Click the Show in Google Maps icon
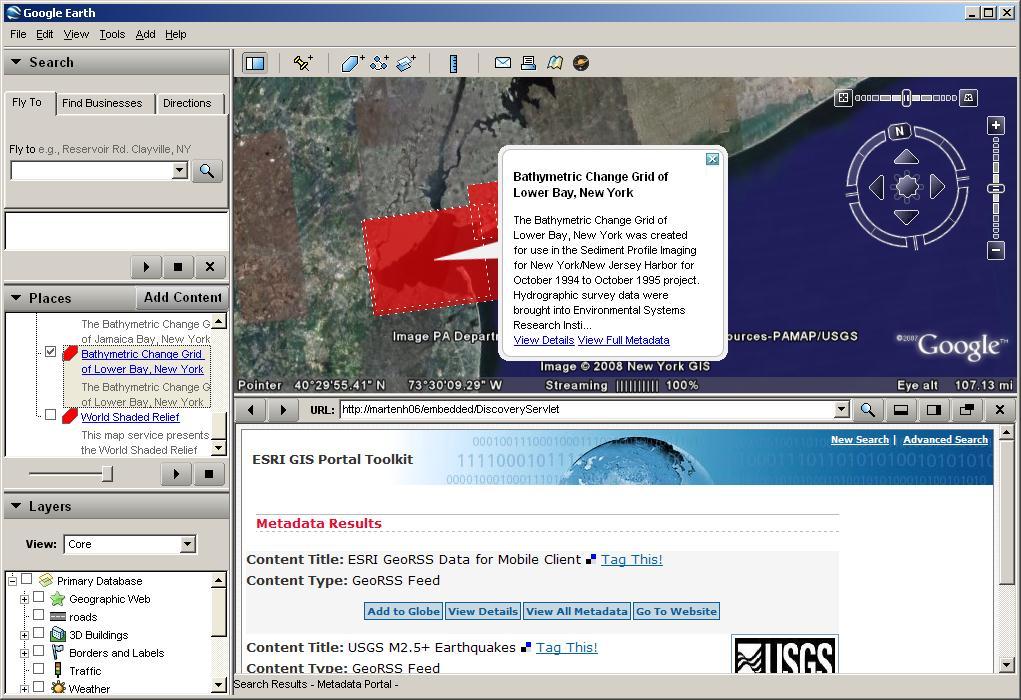 [555, 63]
